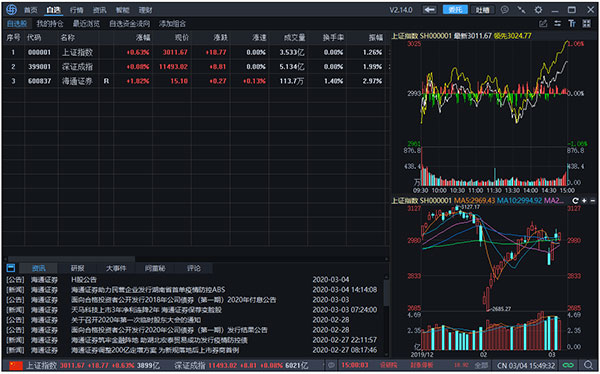The image size is (600, 374).
Task: Click price 3011.67 in the table
Action: tap(175, 52)
